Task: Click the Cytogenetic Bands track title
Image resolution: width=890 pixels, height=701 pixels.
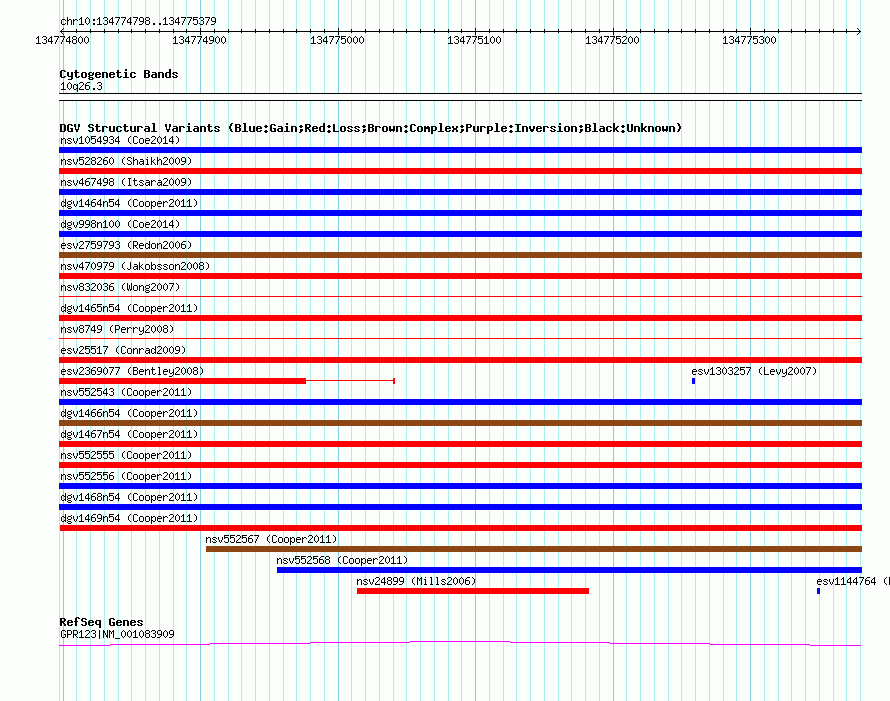Action: 119,74
